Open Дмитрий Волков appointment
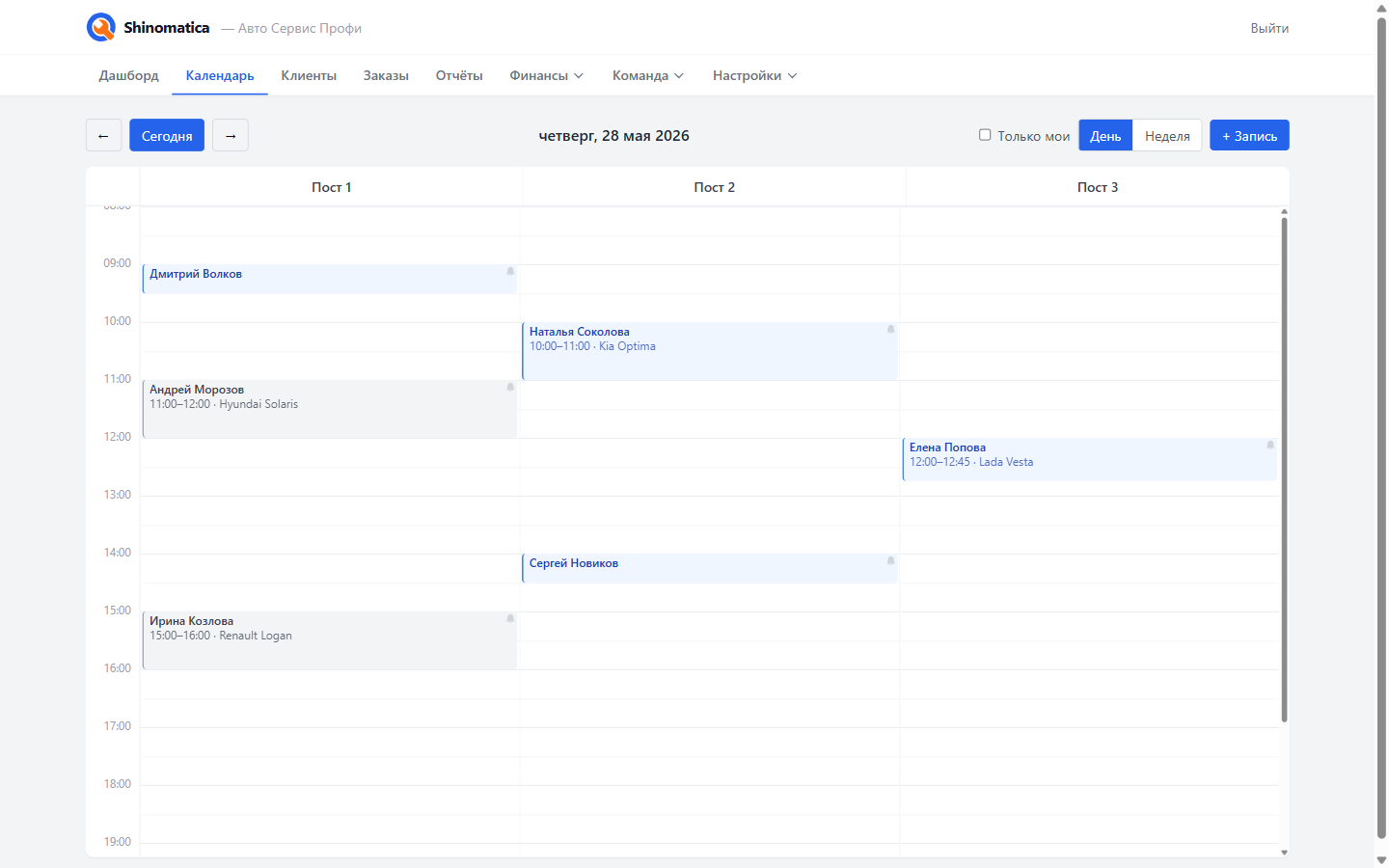The width and height of the screenshot is (1389, 868). click(330, 279)
